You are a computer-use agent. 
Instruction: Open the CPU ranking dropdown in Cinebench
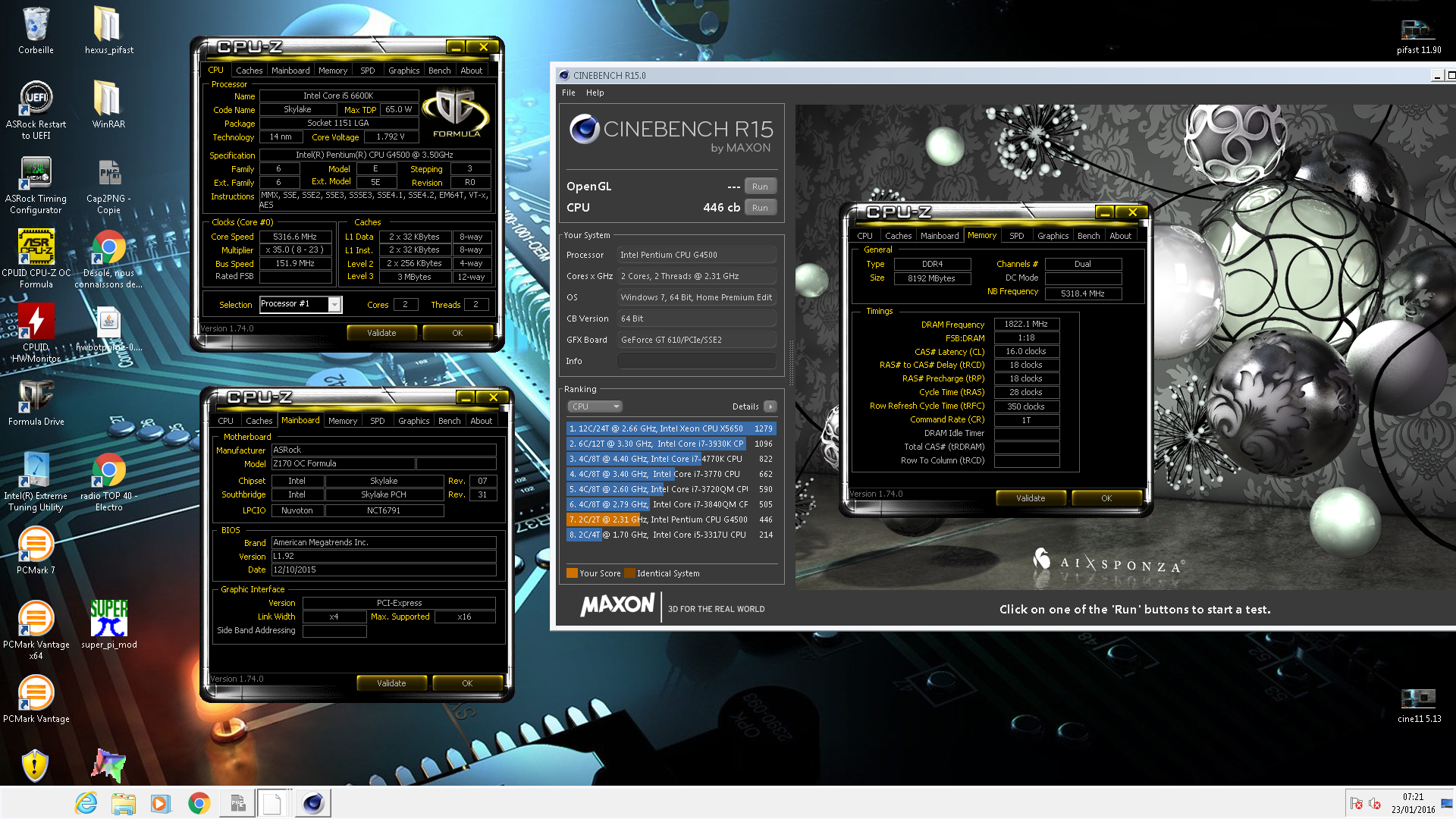[x=595, y=406]
